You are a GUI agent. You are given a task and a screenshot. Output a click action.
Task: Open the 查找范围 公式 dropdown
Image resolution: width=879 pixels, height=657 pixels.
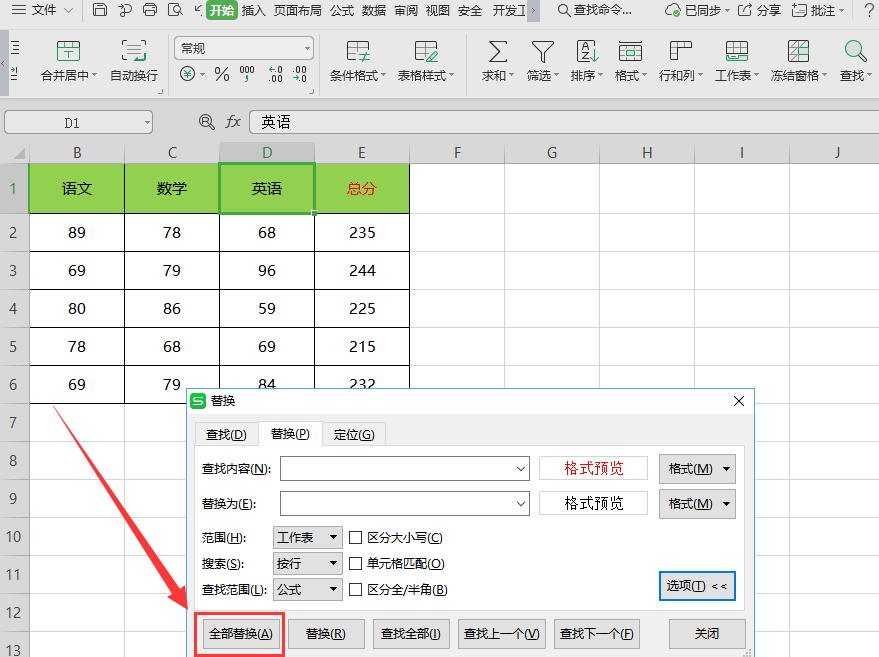(308, 590)
